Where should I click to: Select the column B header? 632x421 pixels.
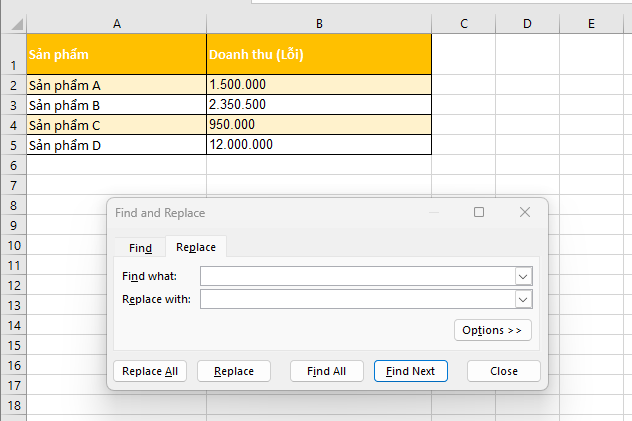[x=319, y=23]
